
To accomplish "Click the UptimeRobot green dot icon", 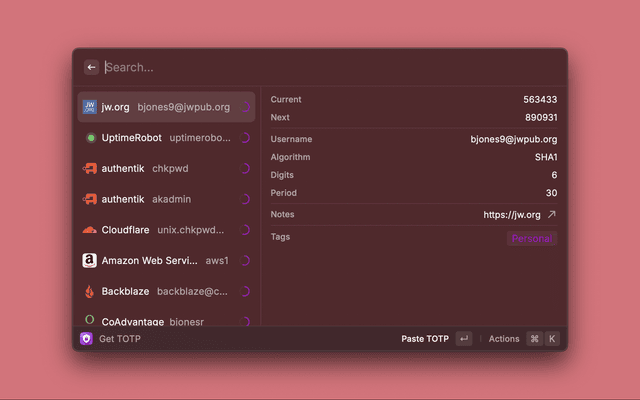I will click(x=90, y=138).
